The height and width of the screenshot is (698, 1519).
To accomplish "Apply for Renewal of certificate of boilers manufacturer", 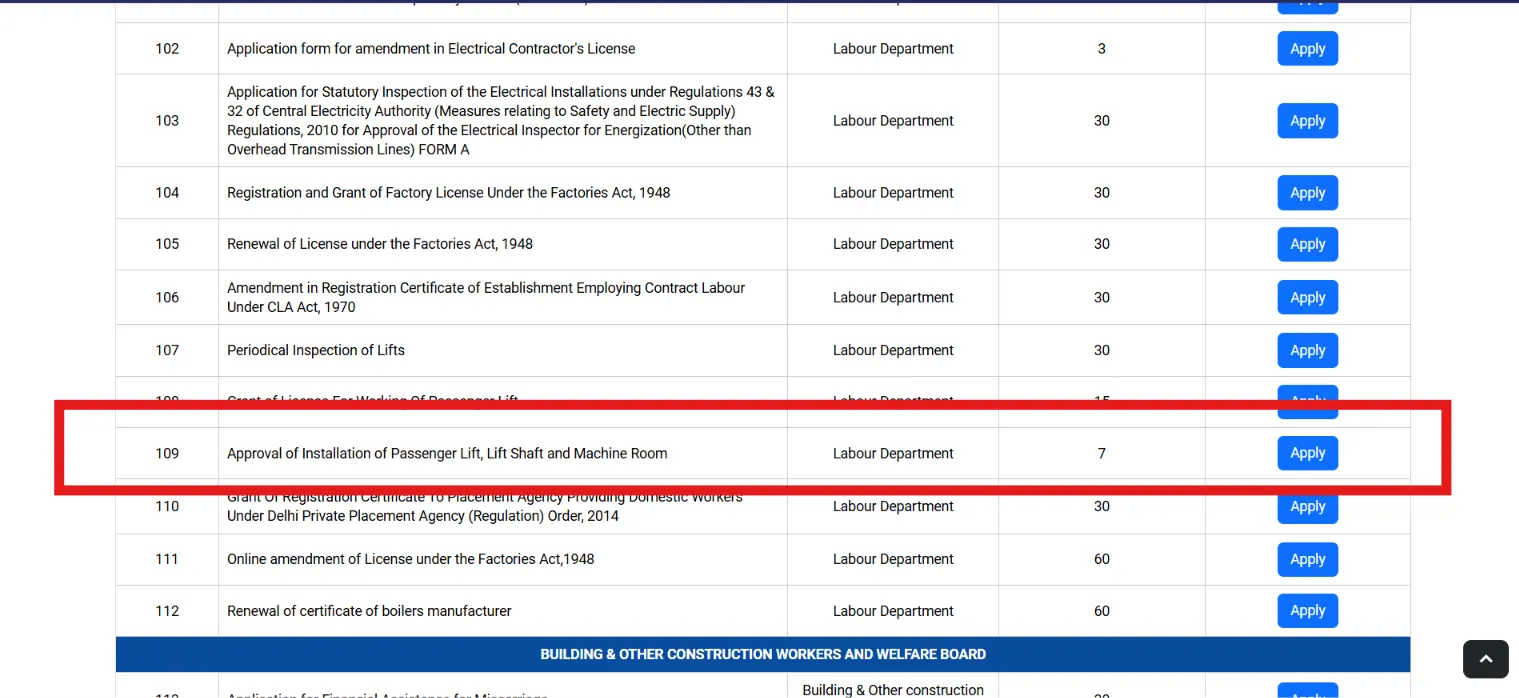I will point(1307,611).
